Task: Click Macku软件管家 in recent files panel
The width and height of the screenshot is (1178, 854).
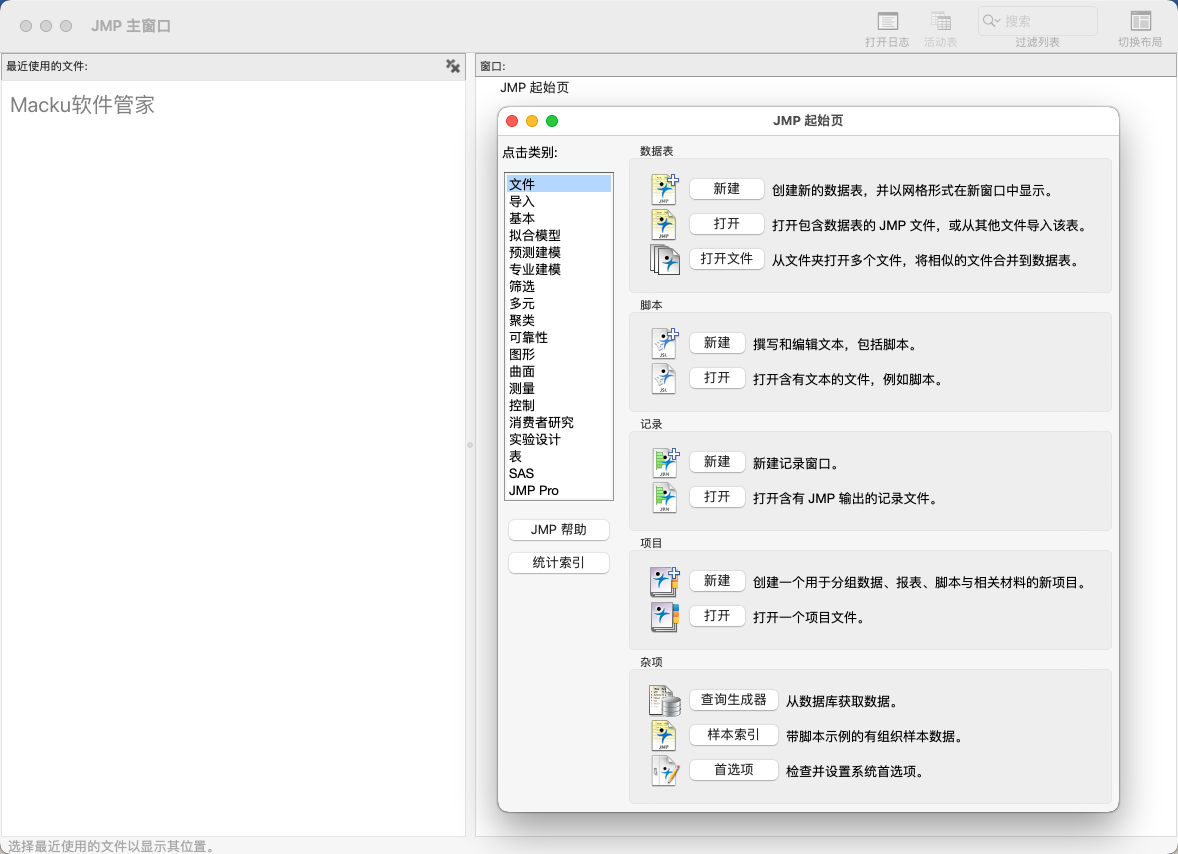Action: tap(83, 104)
